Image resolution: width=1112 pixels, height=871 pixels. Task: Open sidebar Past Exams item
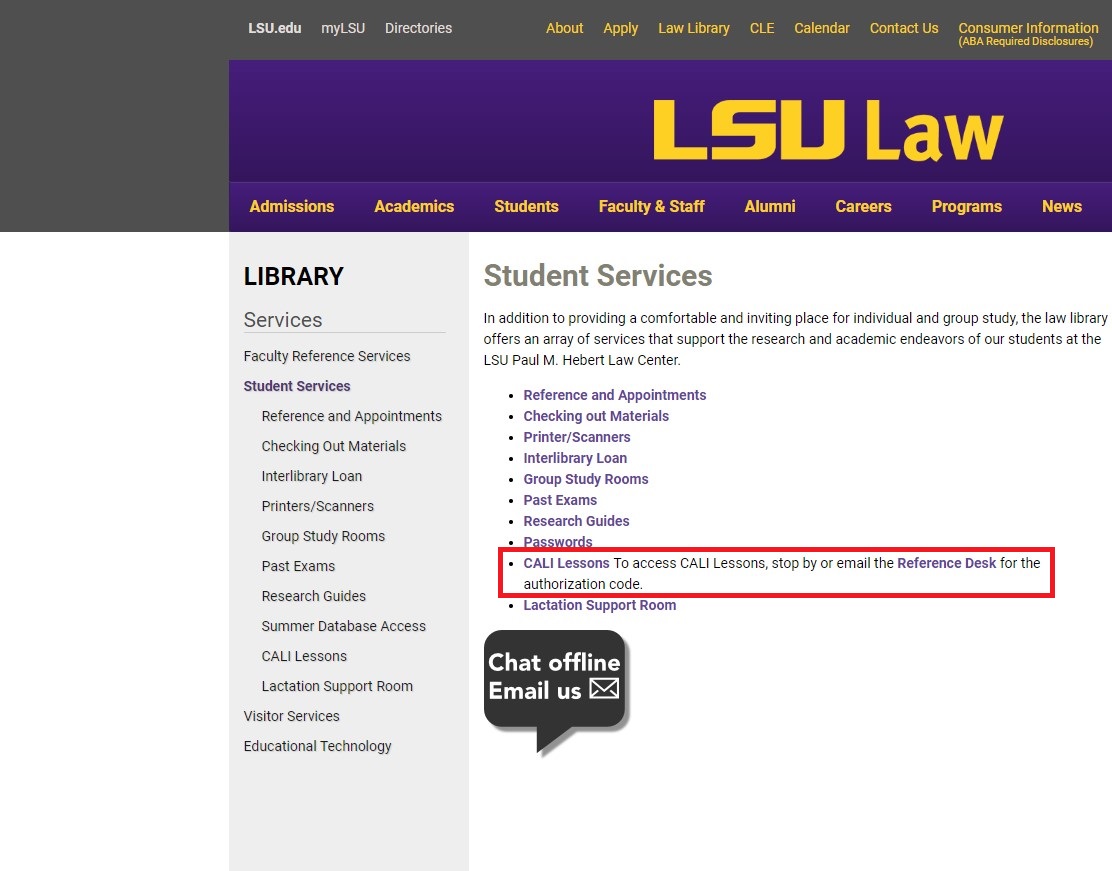point(299,566)
